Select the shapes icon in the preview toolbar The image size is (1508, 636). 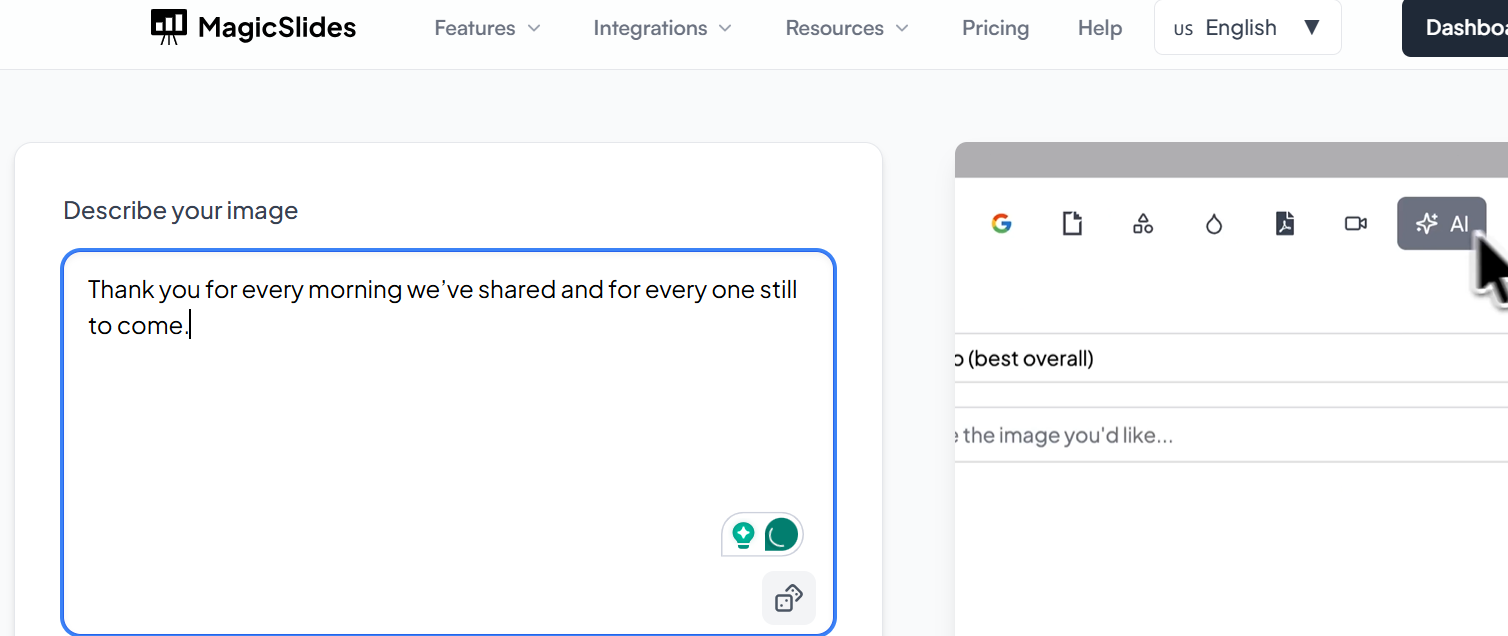pyautogui.click(x=1143, y=224)
